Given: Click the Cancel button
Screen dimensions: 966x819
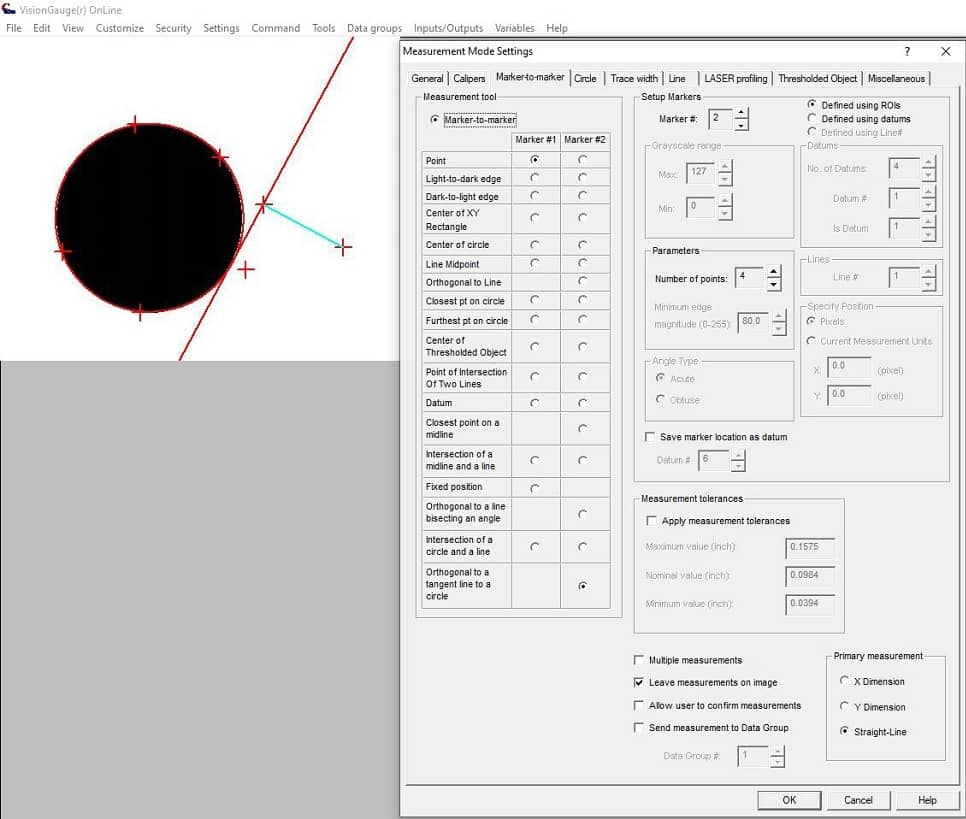Looking at the screenshot, I should pos(858,800).
